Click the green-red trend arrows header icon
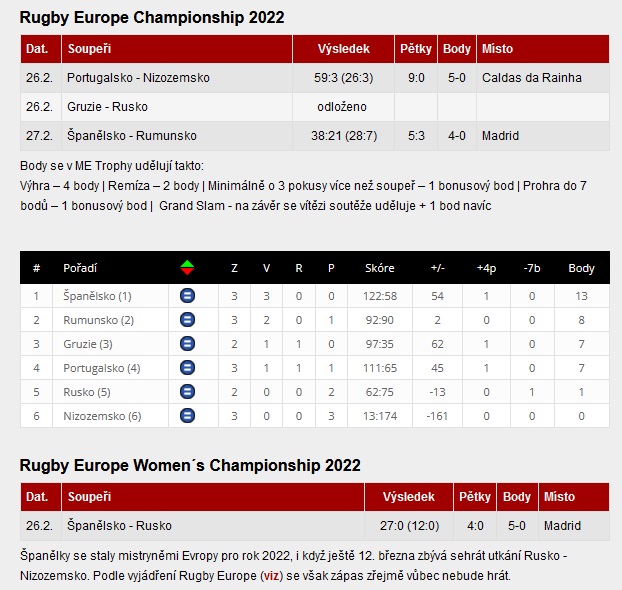Screen dimensions: 622x590 [x=187, y=268]
